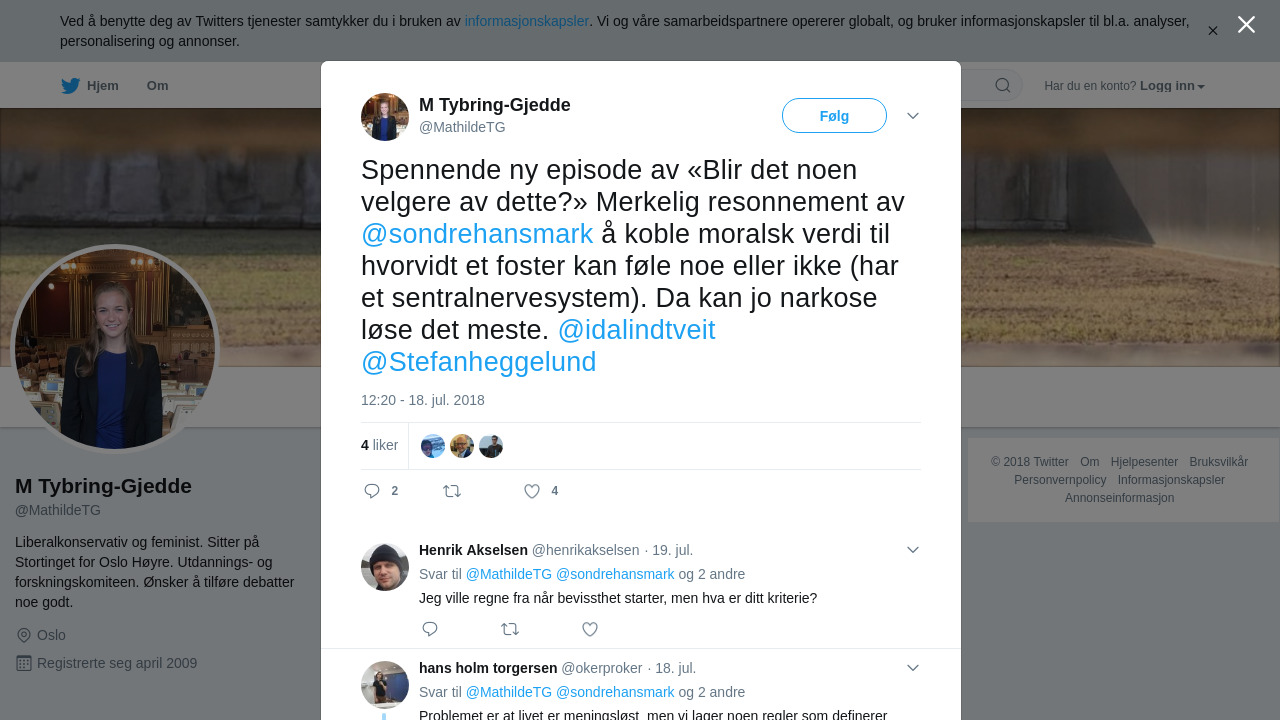Viewport: 1280px width, 720px height.
Task: Click the search magnifier icon in the top bar
Action: coord(1003,85)
